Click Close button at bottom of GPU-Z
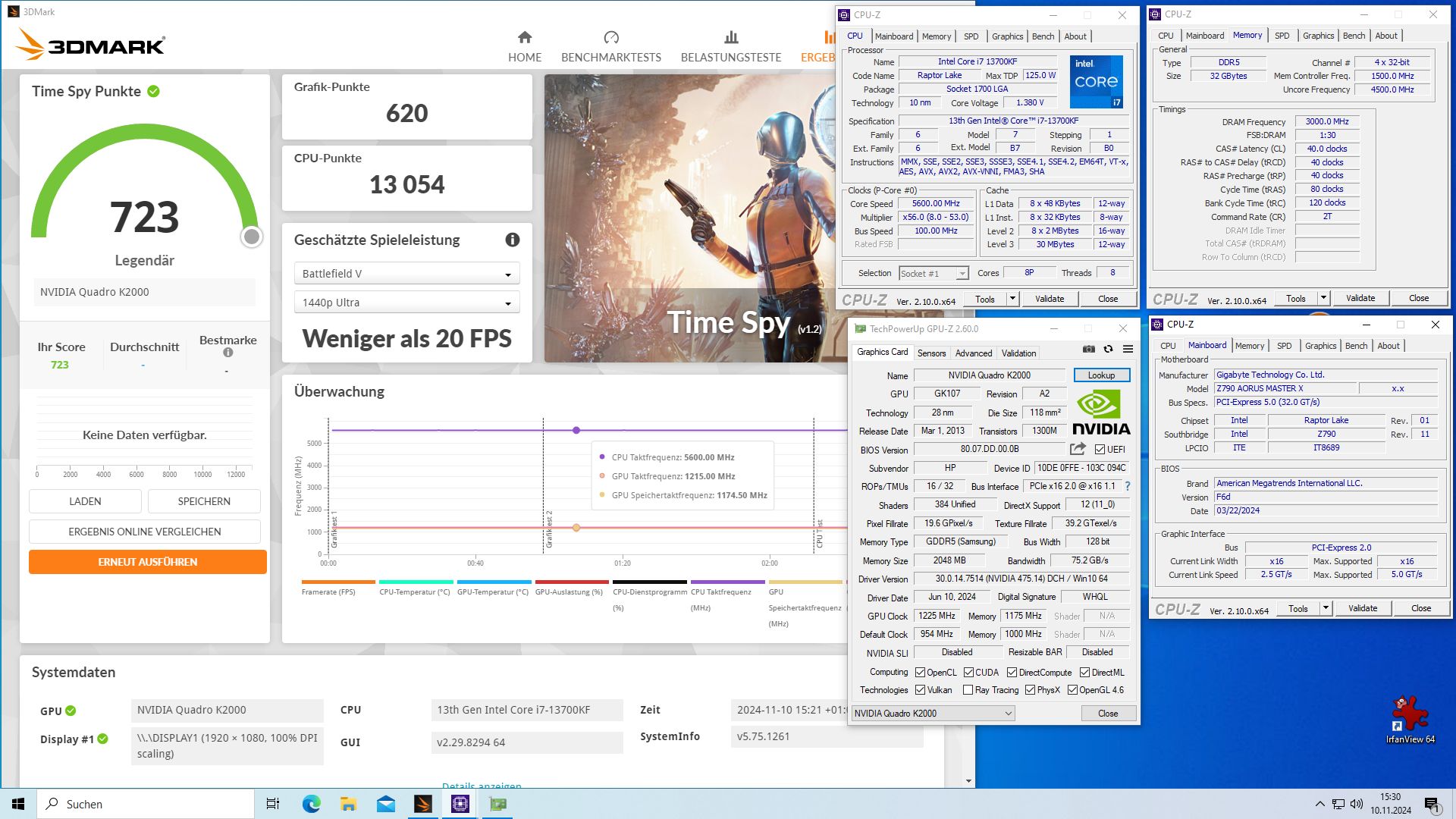The image size is (1456, 819). [x=1107, y=714]
